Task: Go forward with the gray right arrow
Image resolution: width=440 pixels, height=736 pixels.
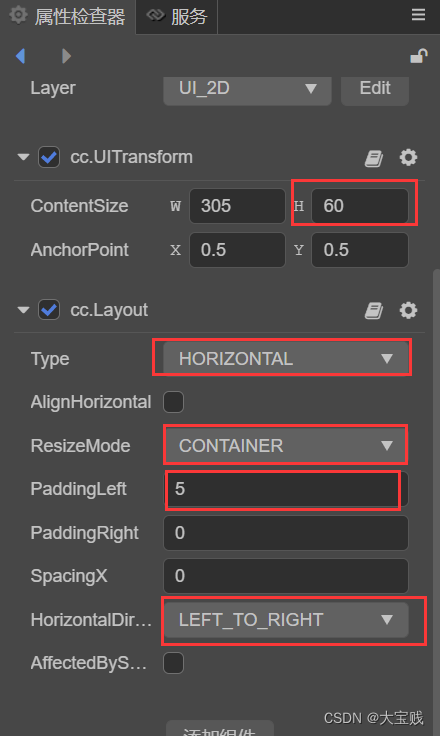Action: click(x=66, y=56)
